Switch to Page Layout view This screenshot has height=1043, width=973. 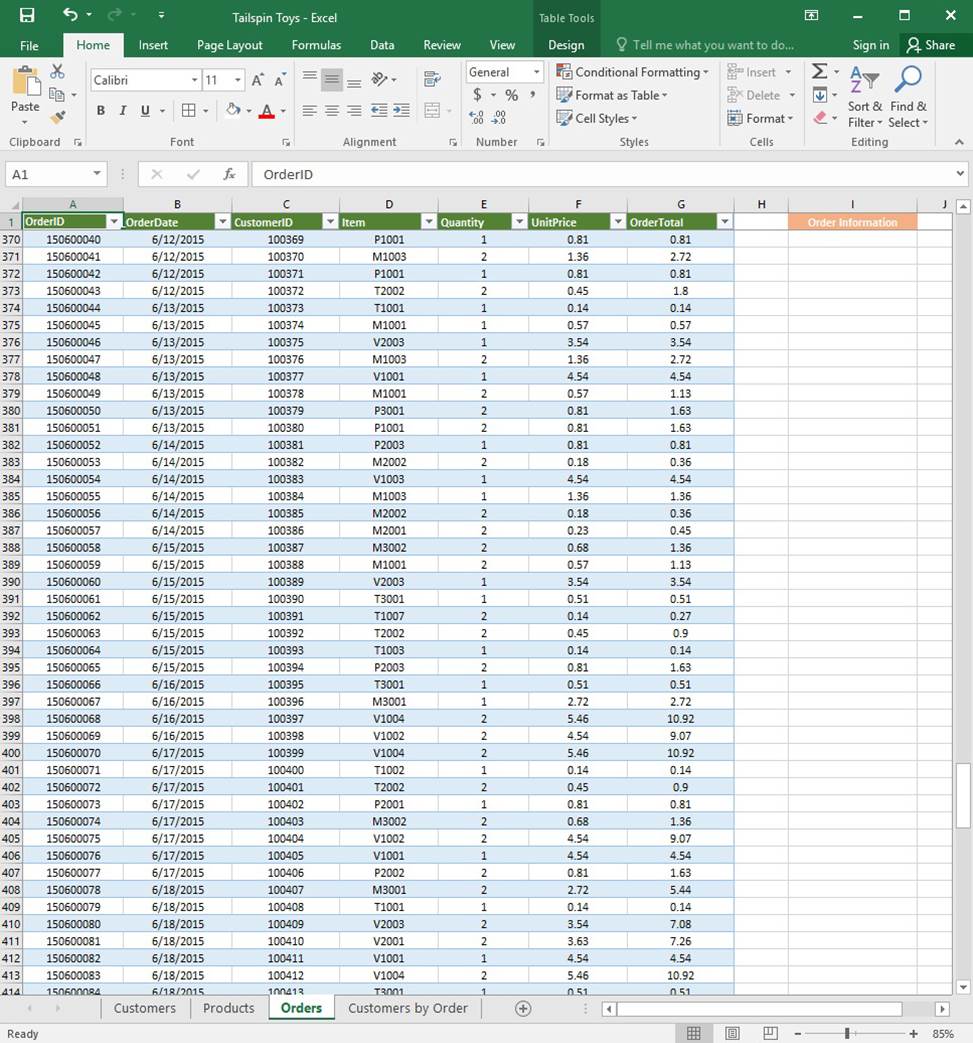pos(732,1033)
